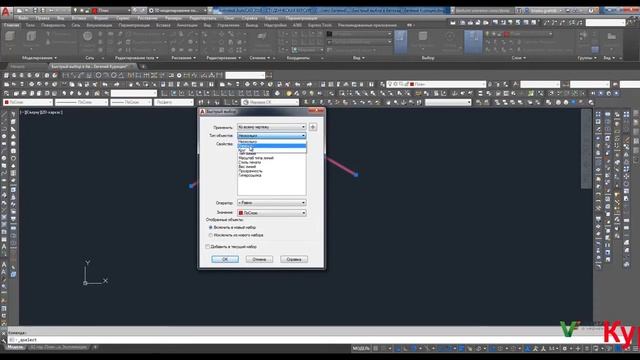Click the Section Plane tool in Сечение panel
This screenshot has width=640, height=360.
pyautogui.click(x=262, y=38)
